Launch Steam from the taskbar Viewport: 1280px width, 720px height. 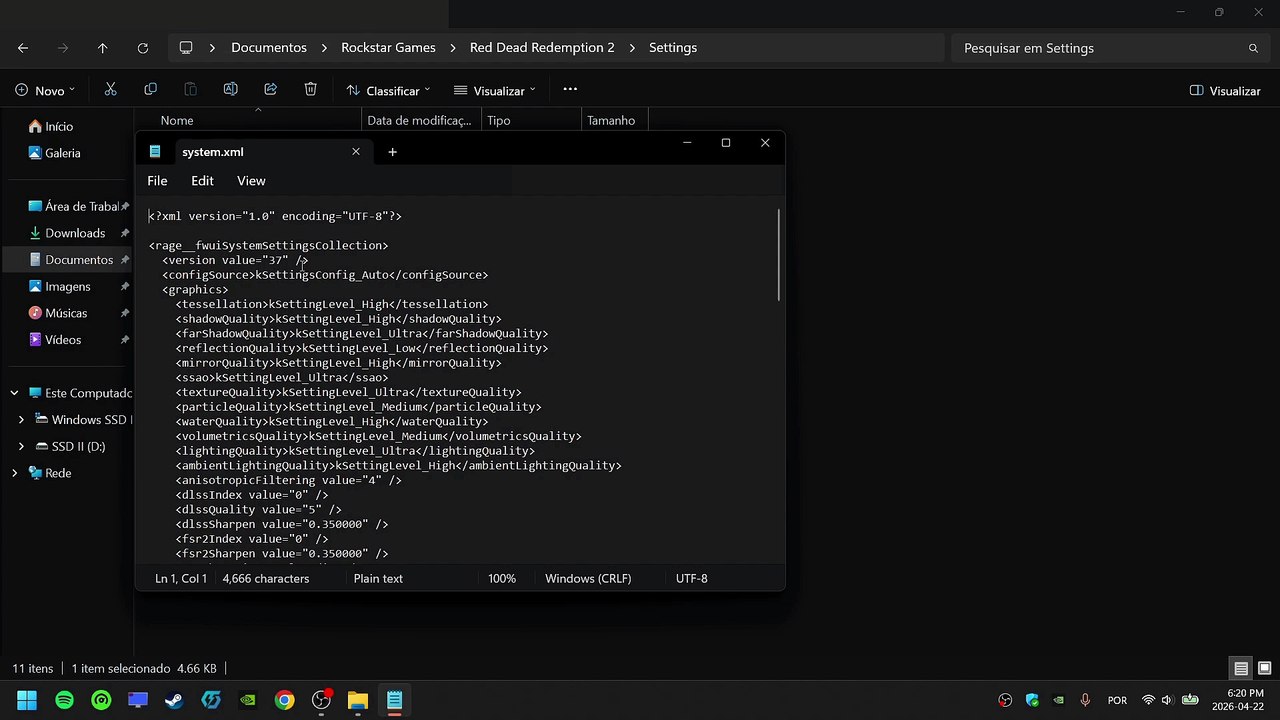174,700
